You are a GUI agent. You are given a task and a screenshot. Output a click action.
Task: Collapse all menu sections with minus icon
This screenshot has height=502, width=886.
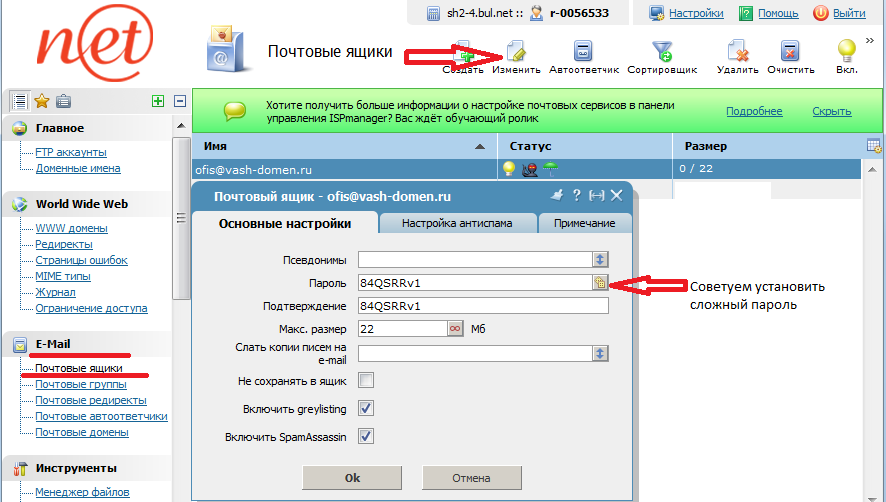tap(180, 101)
